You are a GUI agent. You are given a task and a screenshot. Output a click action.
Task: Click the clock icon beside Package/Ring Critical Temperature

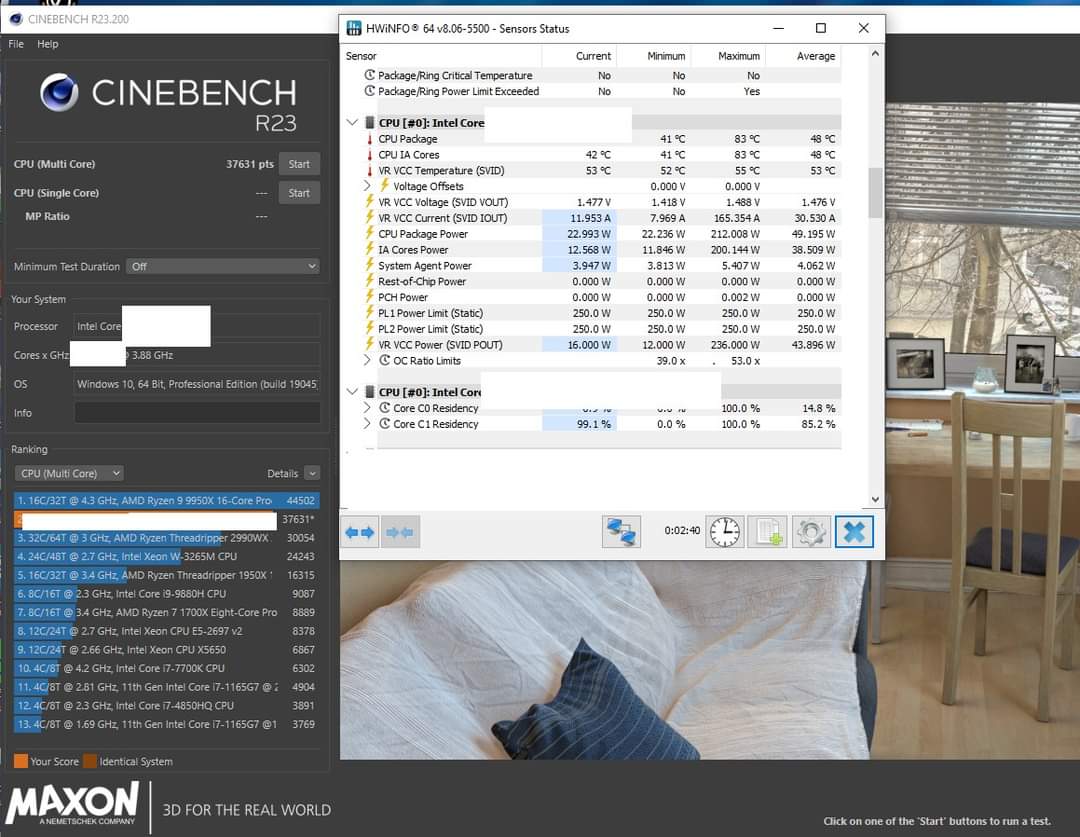click(x=370, y=75)
